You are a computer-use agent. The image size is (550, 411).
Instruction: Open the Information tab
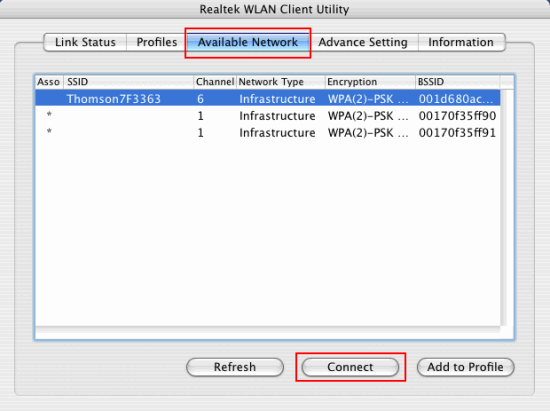[x=461, y=42]
